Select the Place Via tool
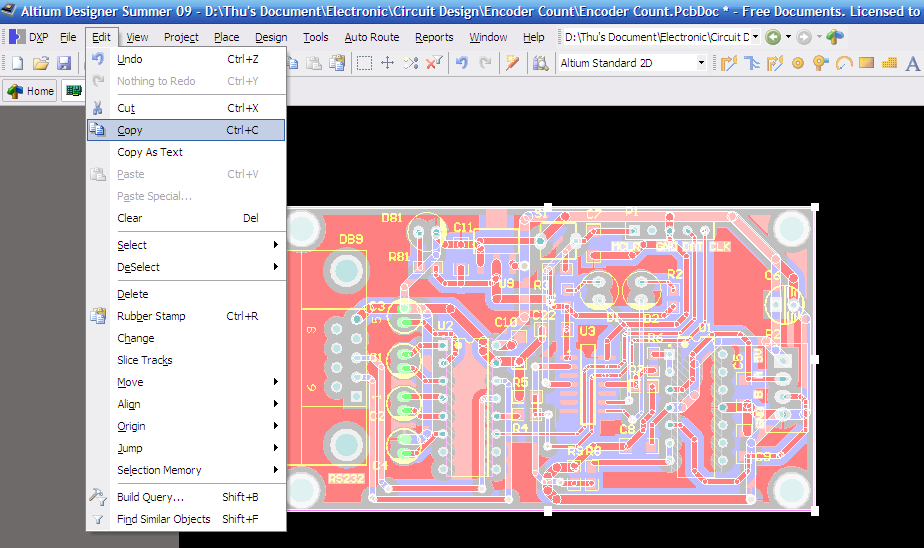The height and width of the screenshot is (548, 924). coord(821,63)
